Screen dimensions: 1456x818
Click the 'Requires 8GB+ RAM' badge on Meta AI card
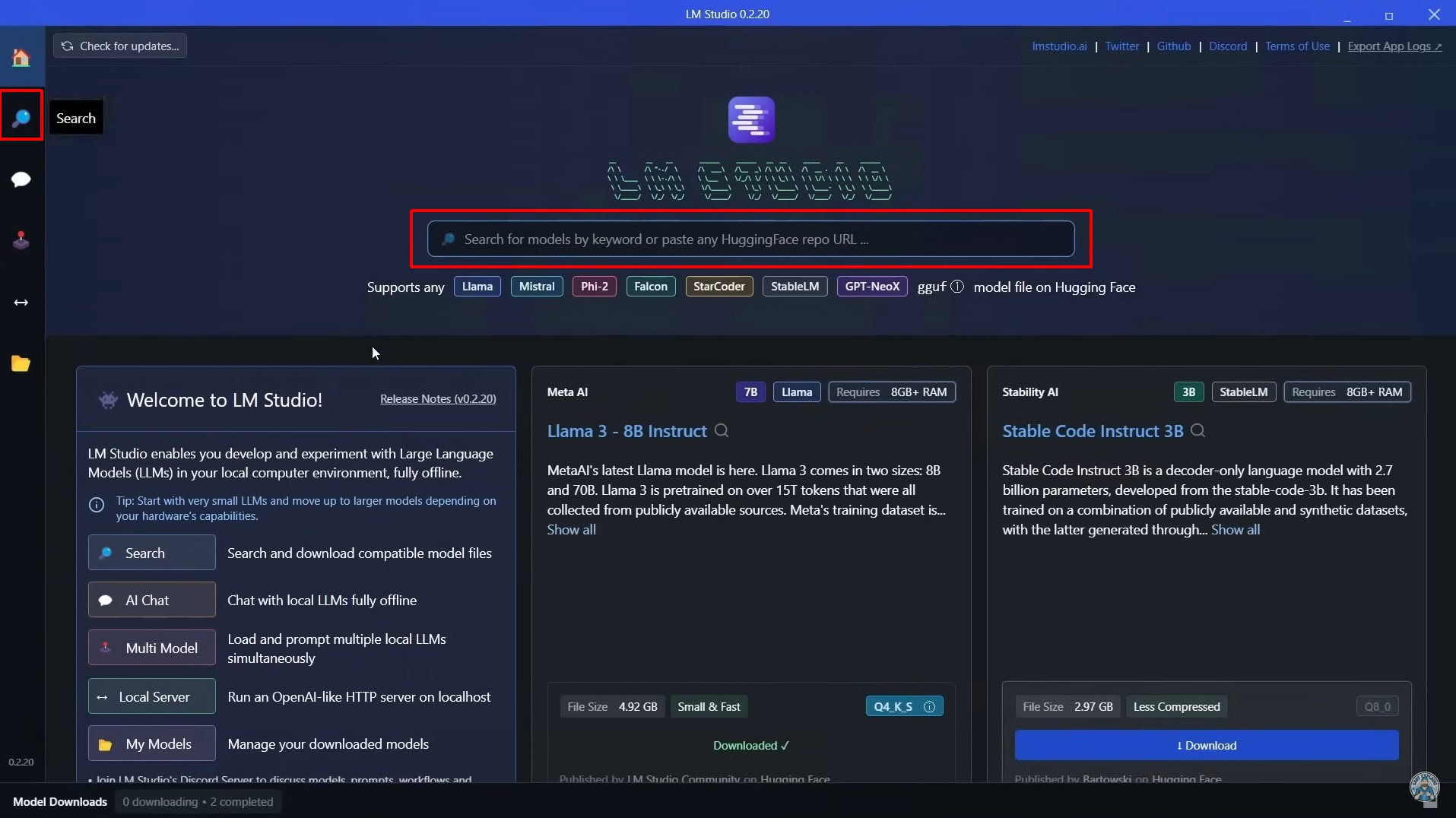(892, 392)
